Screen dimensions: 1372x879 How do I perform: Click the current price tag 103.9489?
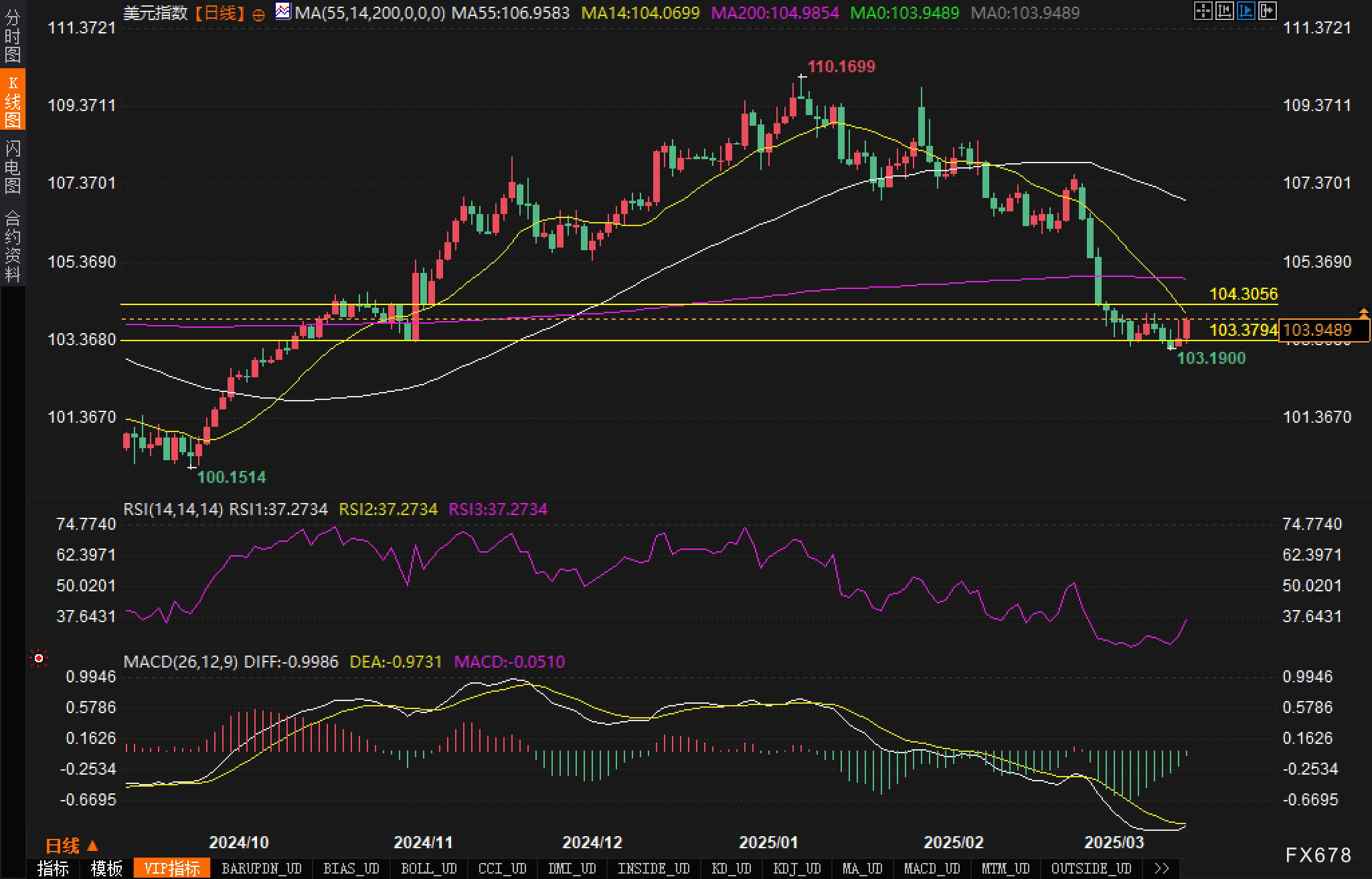1317,330
